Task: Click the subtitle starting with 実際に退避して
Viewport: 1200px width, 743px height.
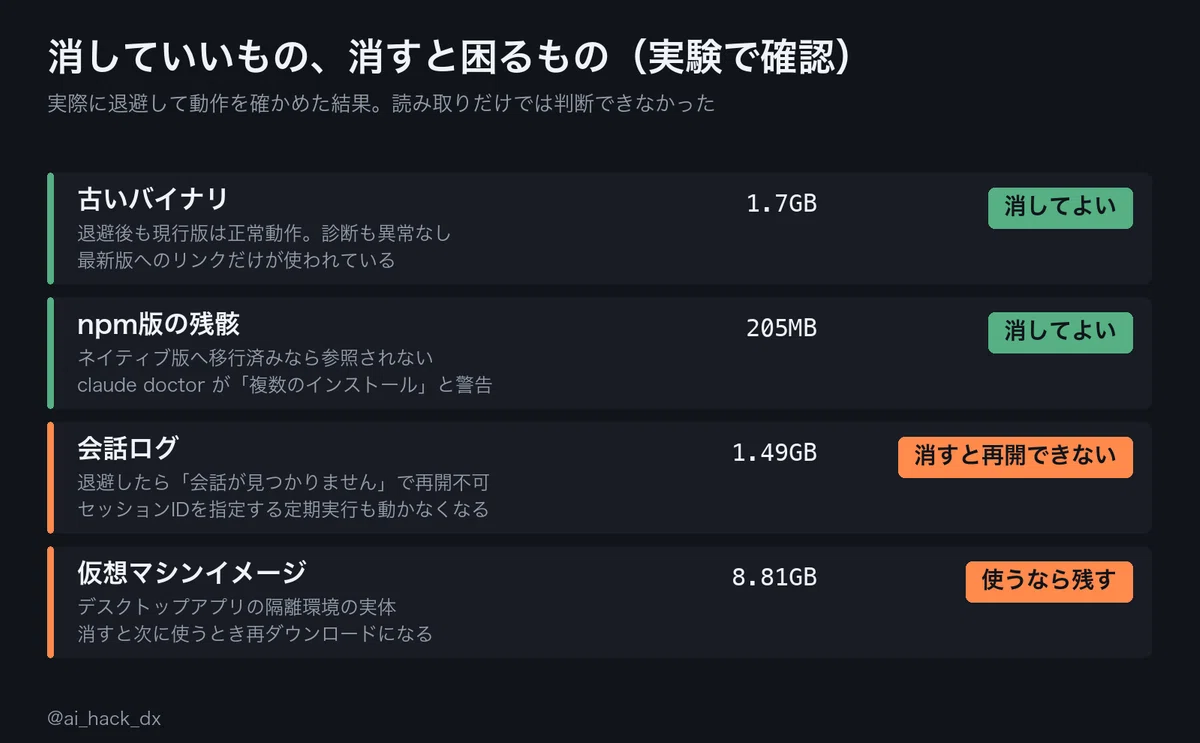Action: pos(381,104)
